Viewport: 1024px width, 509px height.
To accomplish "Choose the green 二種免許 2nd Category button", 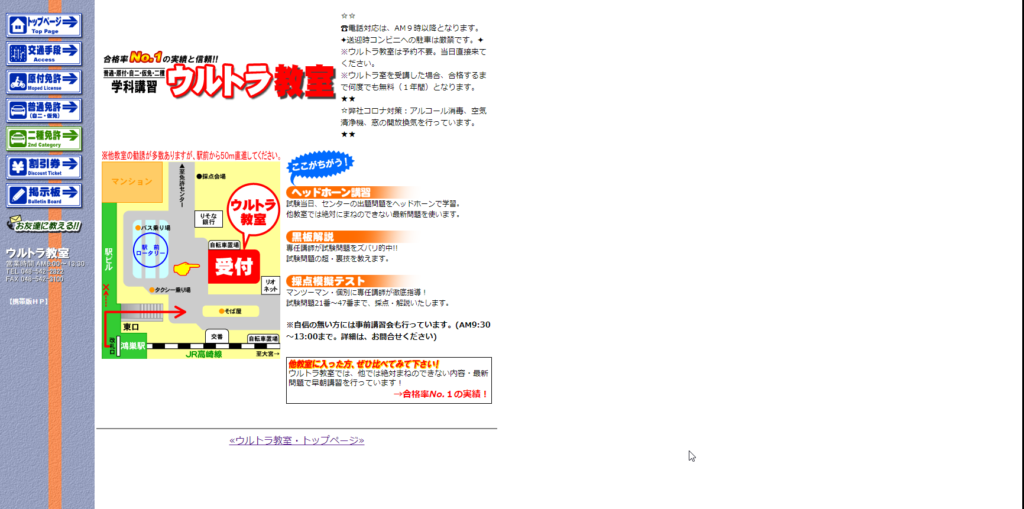I will 44,139.
